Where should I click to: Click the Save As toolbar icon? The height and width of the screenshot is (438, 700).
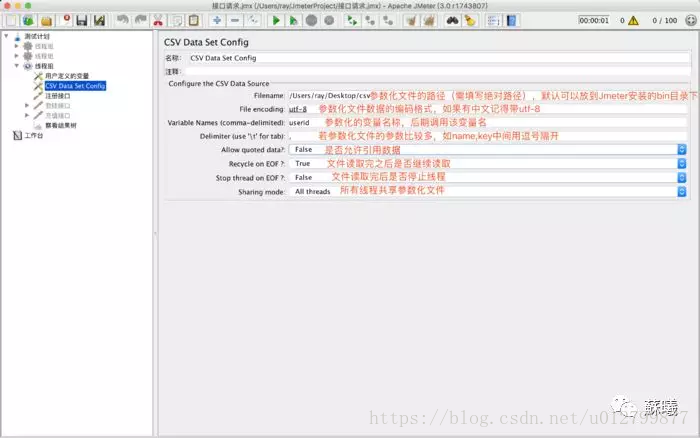[99, 21]
